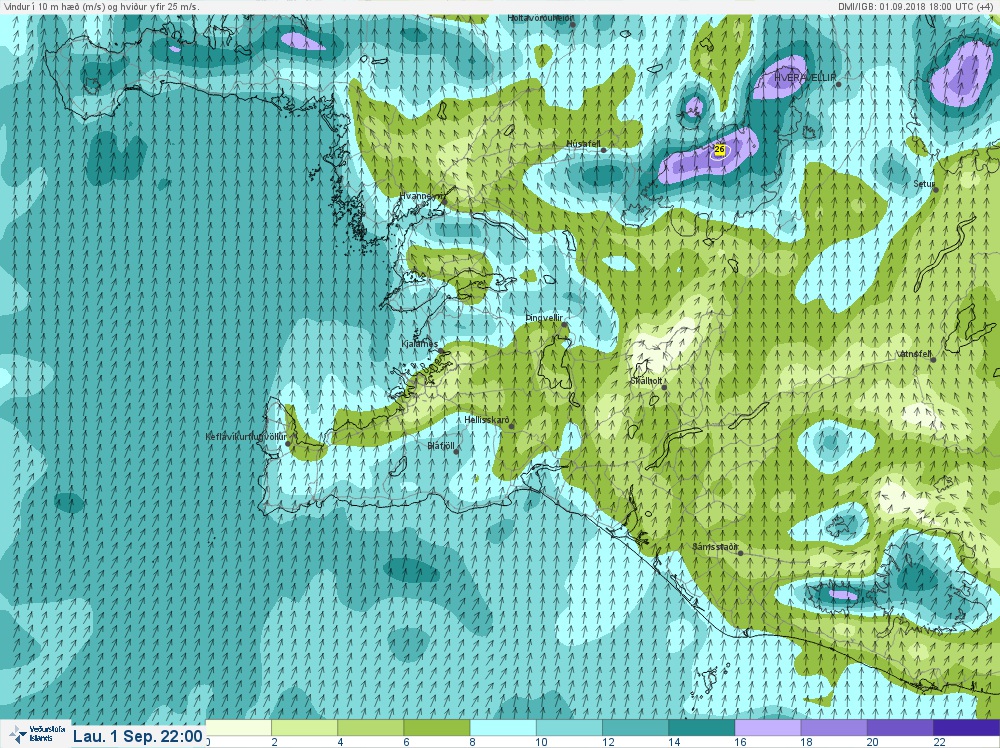The height and width of the screenshot is (748, 1000).
Task: Click the Þingvellir station label
Action: click(544, 318)
